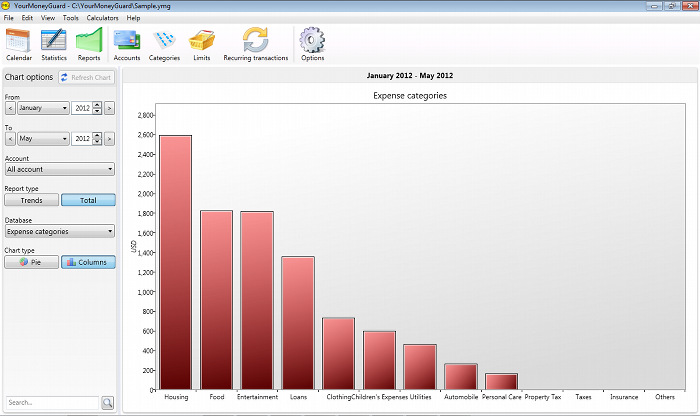Click the 'Expense categories' chart title
This screenshot has width=700, height=416.
pyautogui.click(x=410, y=96)
